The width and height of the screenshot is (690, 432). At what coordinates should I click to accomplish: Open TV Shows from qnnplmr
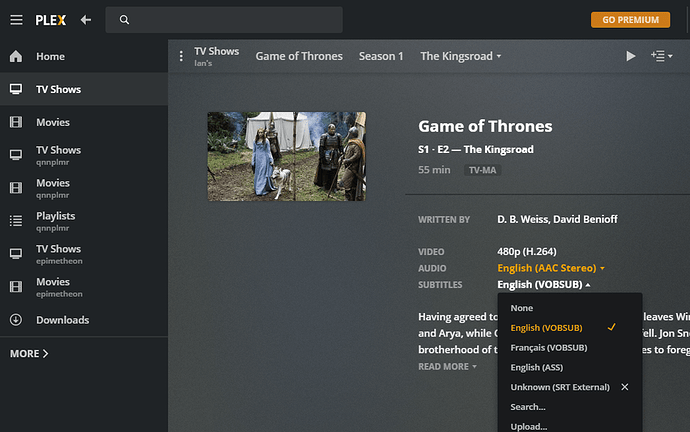tap(84, 155)
